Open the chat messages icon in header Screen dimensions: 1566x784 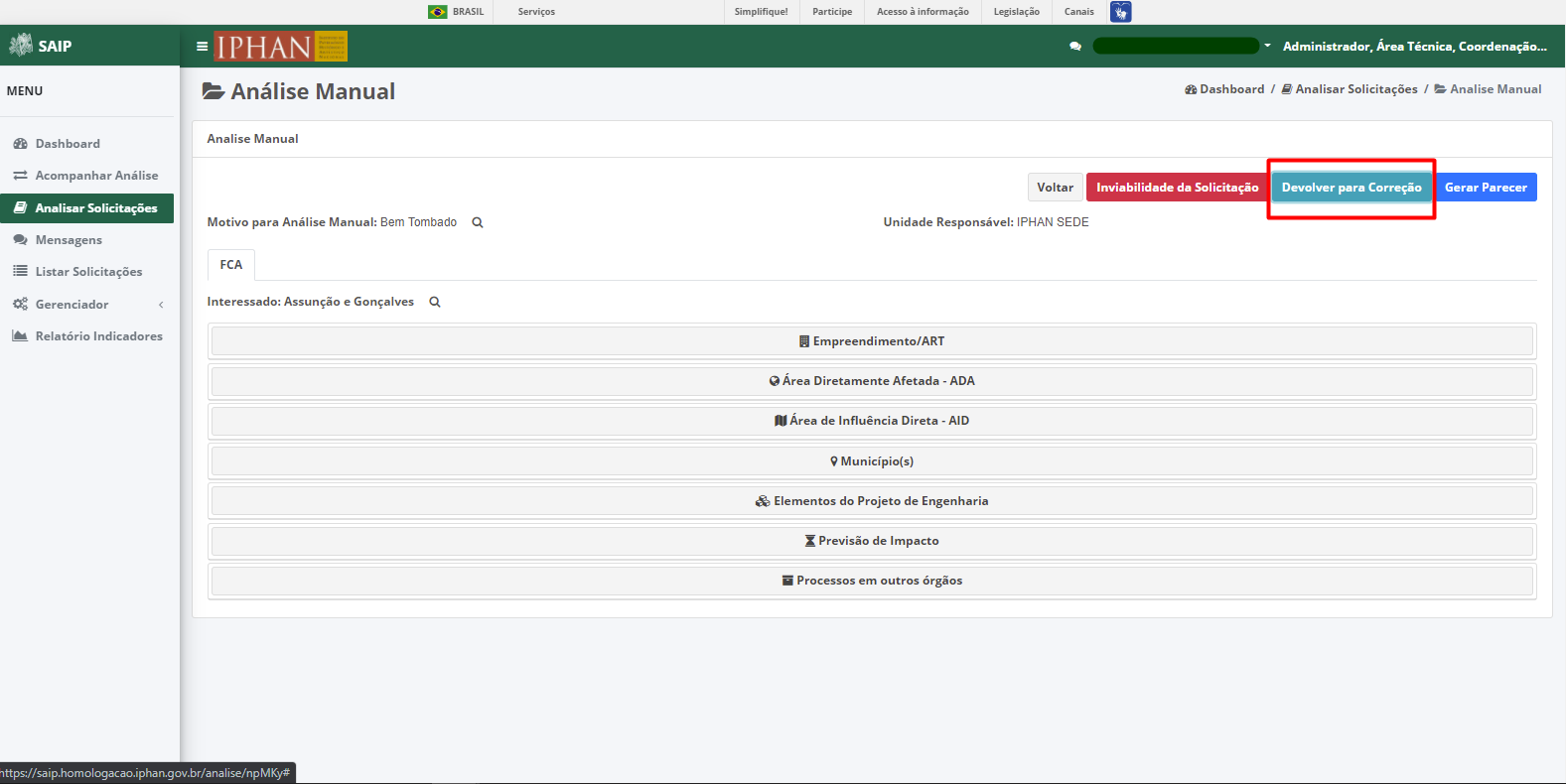[1075, 47]
